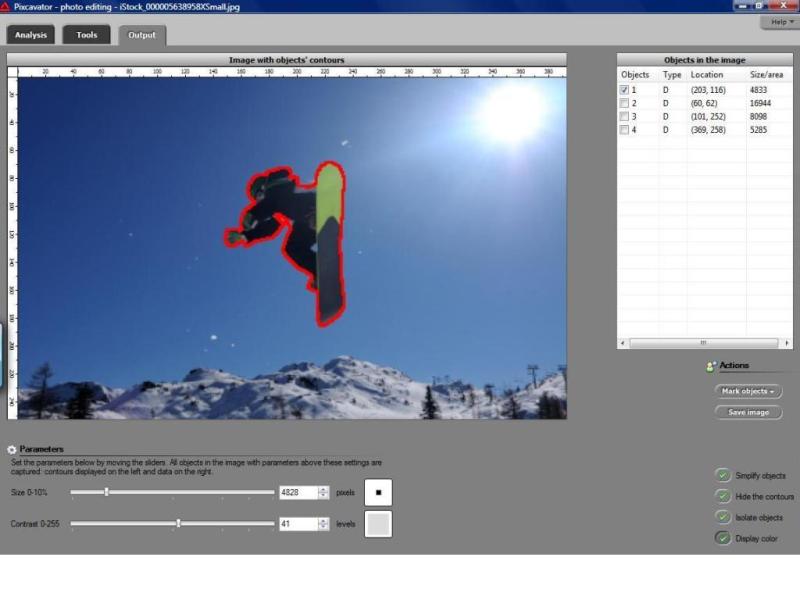800x600 pixels.
Task: Toggle the Display color option
Action: [722, 538]
